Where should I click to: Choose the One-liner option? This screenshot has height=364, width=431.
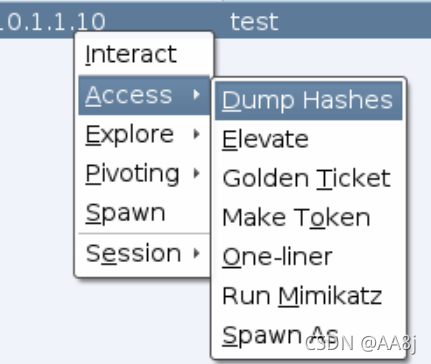(x=309, y=257)
